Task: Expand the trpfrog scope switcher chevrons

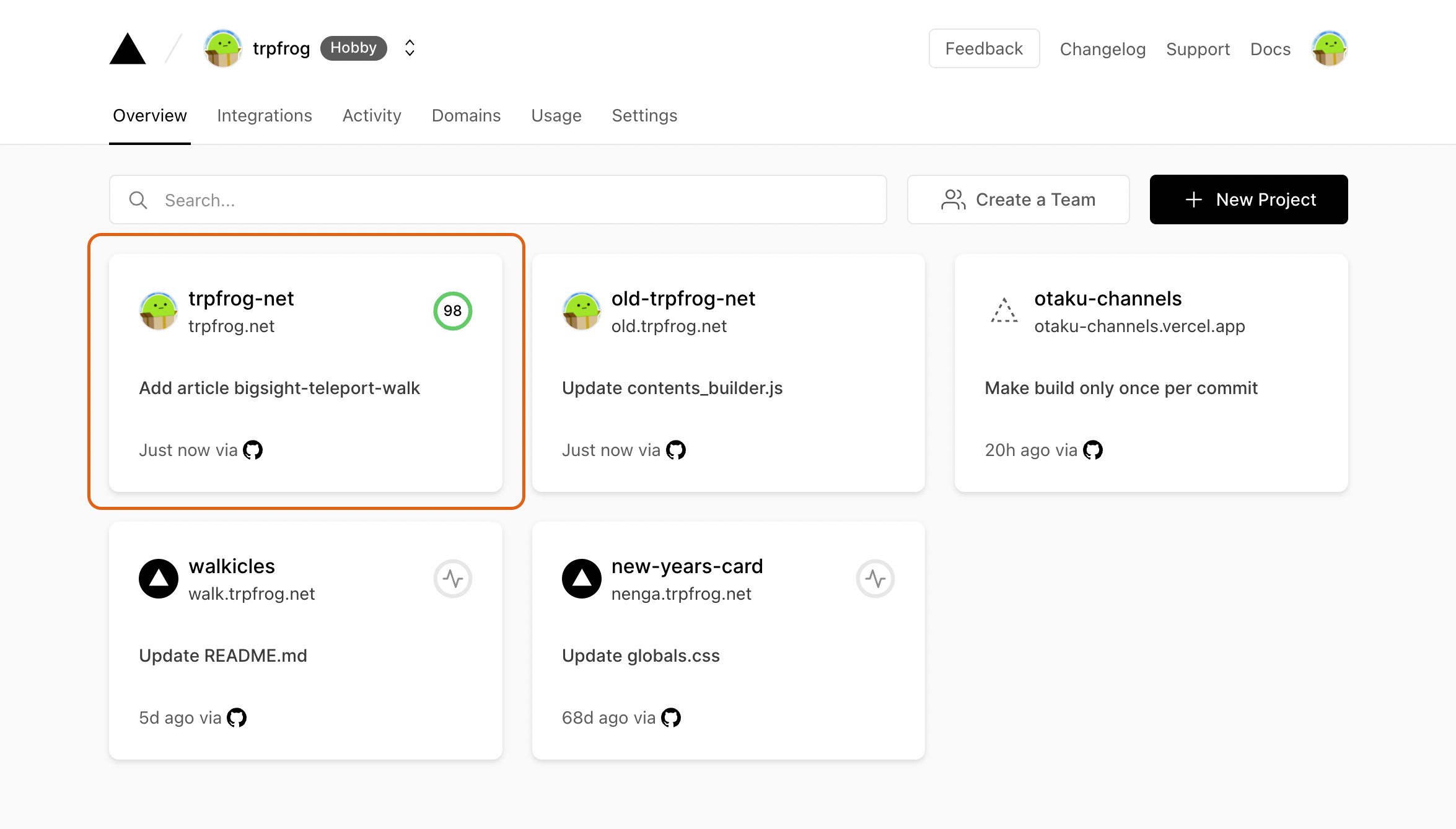Action: click(410, 48)
